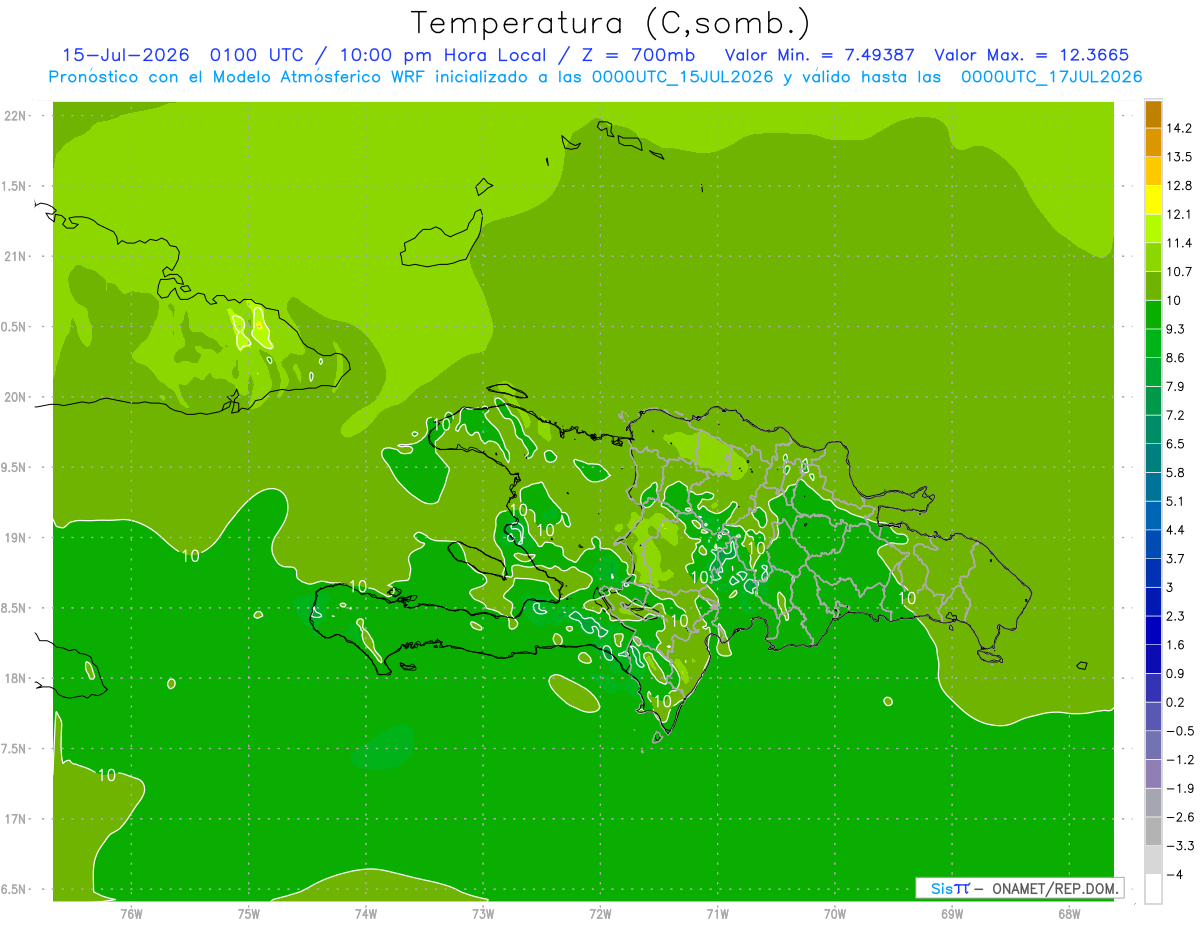Pick the yellow swatch between 12.1 and 12.8
1200x927 pixels.
coord(1153,200)
